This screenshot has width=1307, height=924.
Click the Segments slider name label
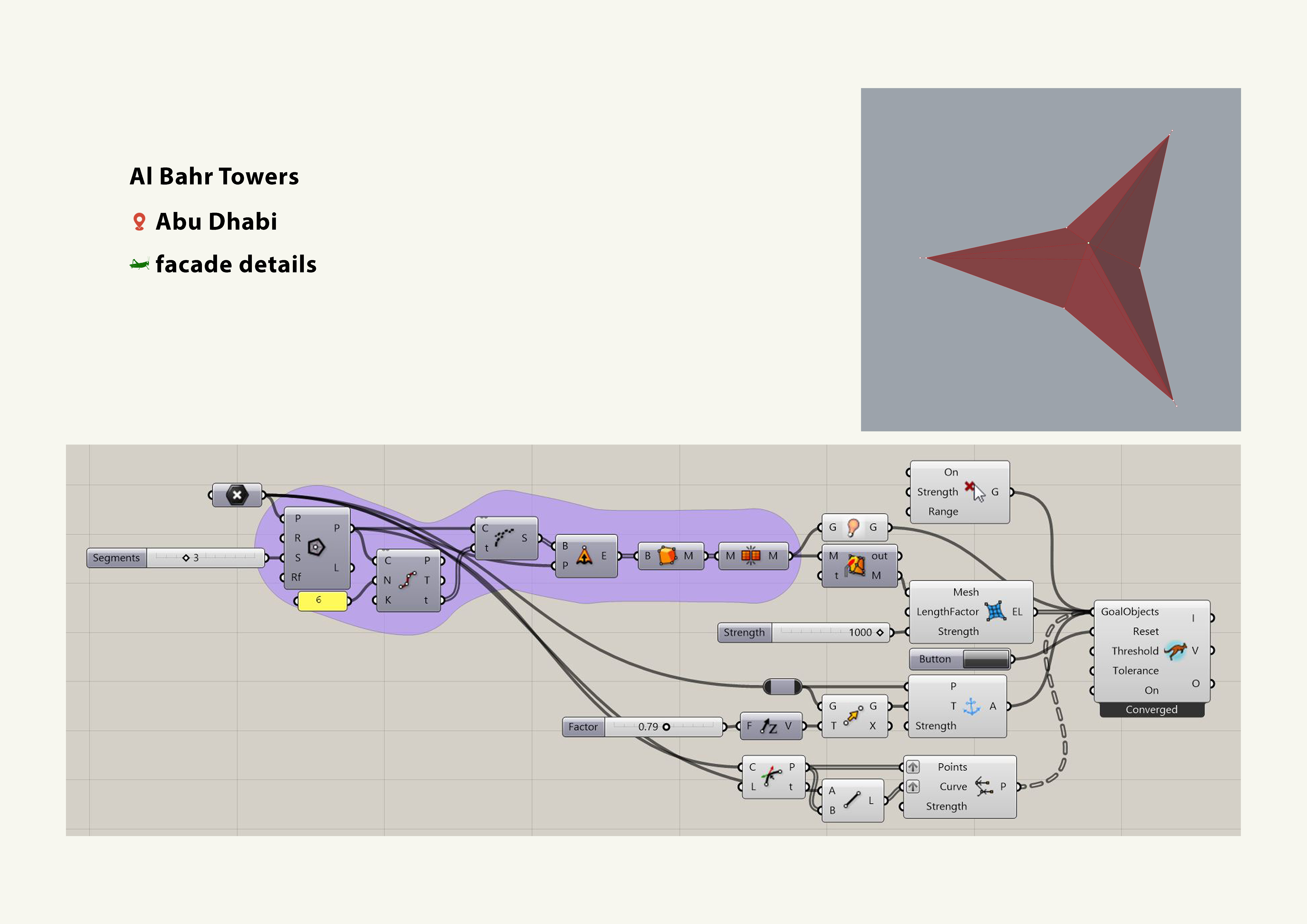click(x=116, y=558)
